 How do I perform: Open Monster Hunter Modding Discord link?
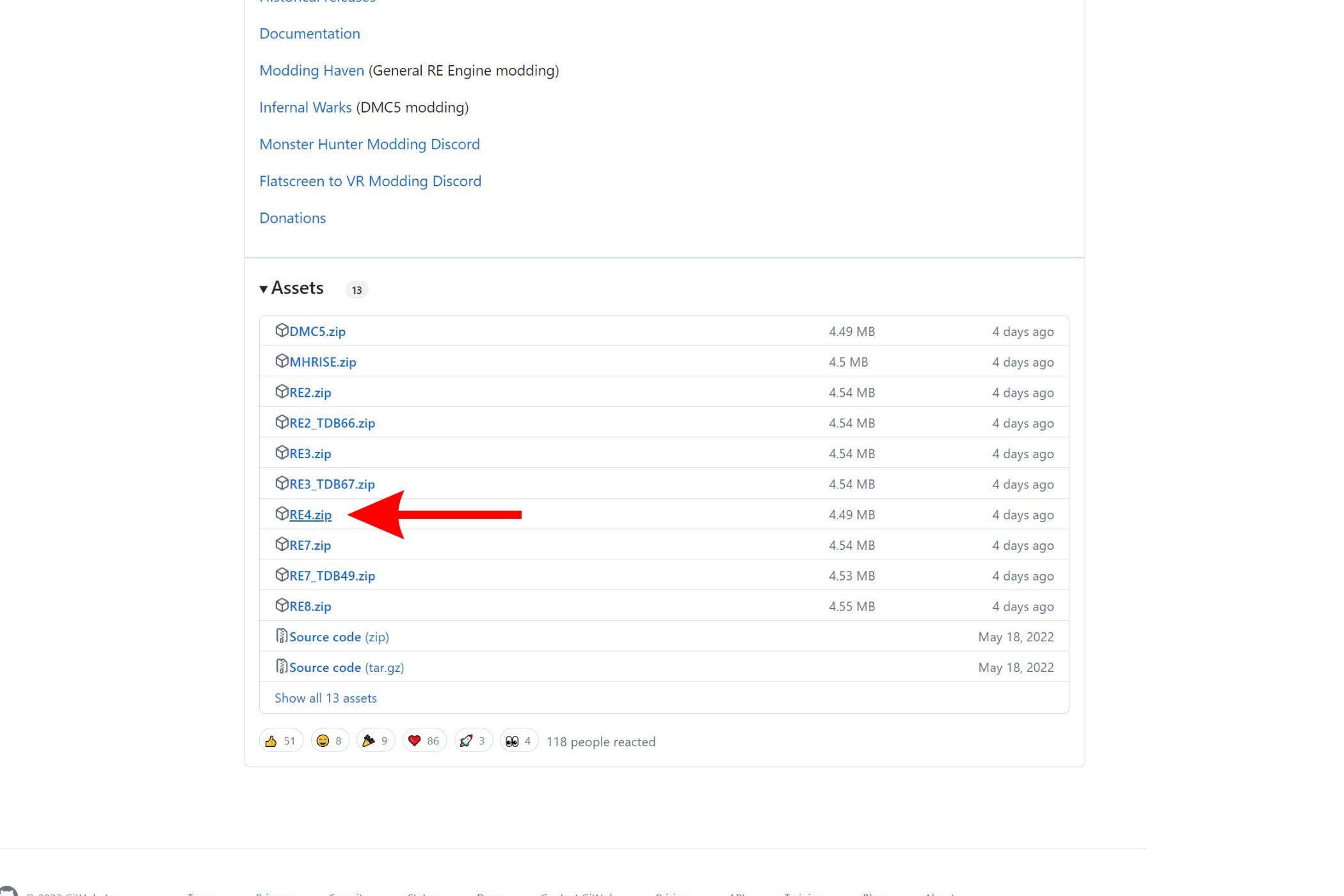369,145
